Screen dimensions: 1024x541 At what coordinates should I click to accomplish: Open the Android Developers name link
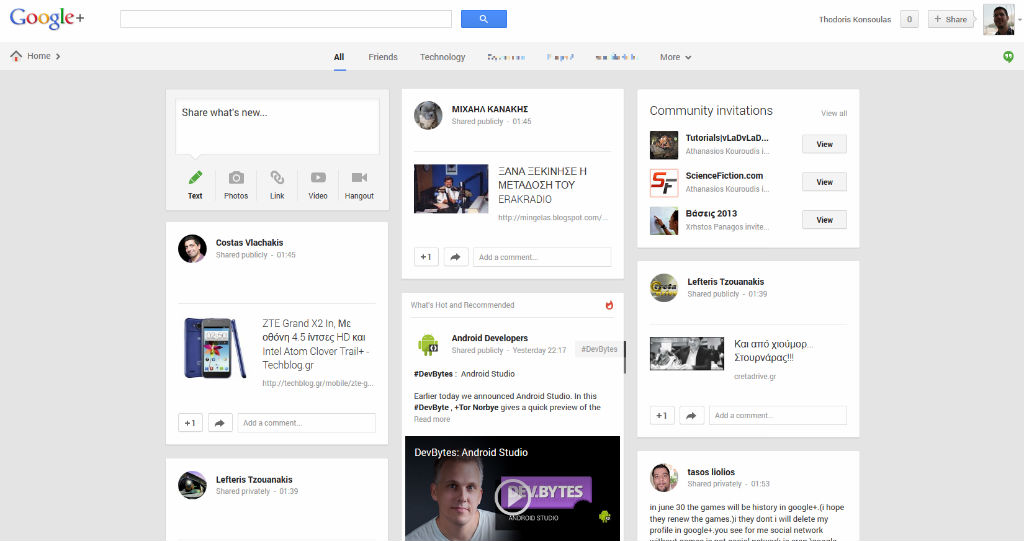[490, 338]
